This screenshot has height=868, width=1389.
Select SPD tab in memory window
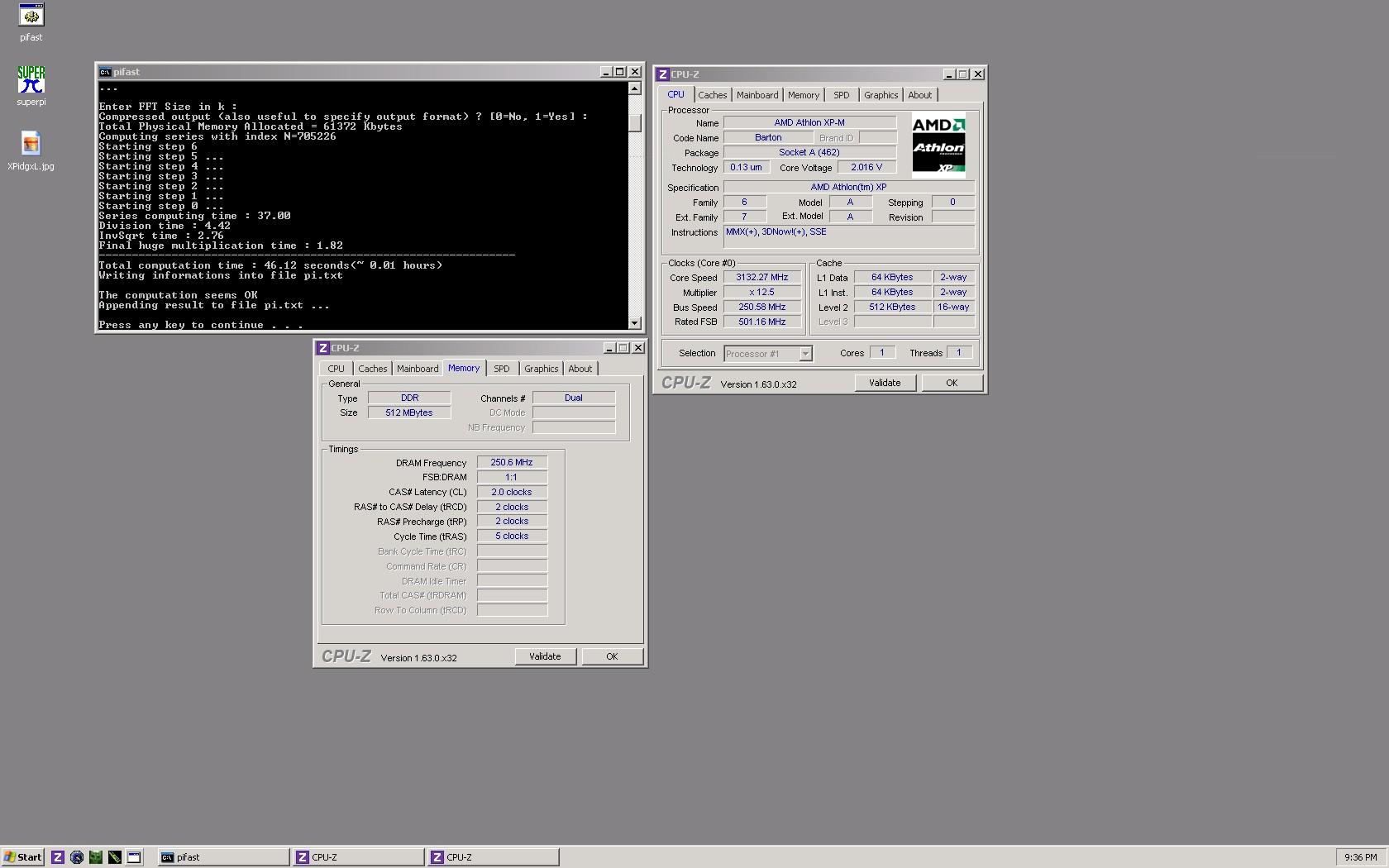click(501, 369)
